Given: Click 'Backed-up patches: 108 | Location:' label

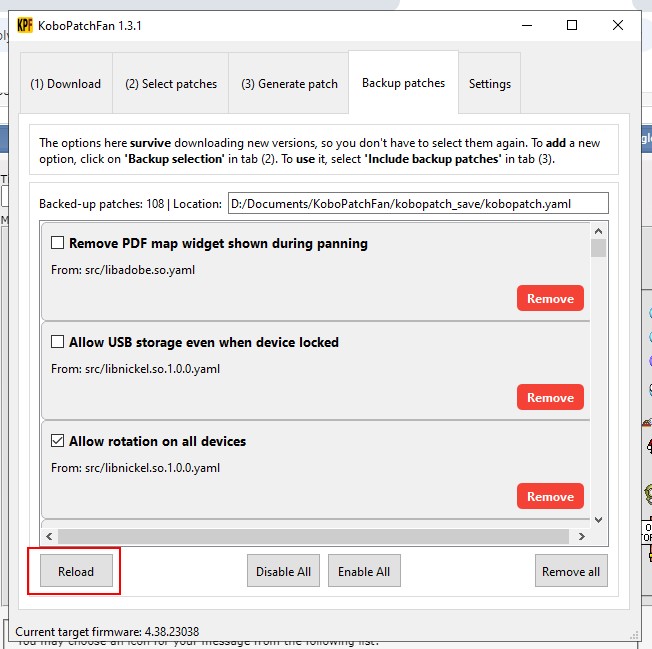Looking at the screenshot, I should (130, 204).
